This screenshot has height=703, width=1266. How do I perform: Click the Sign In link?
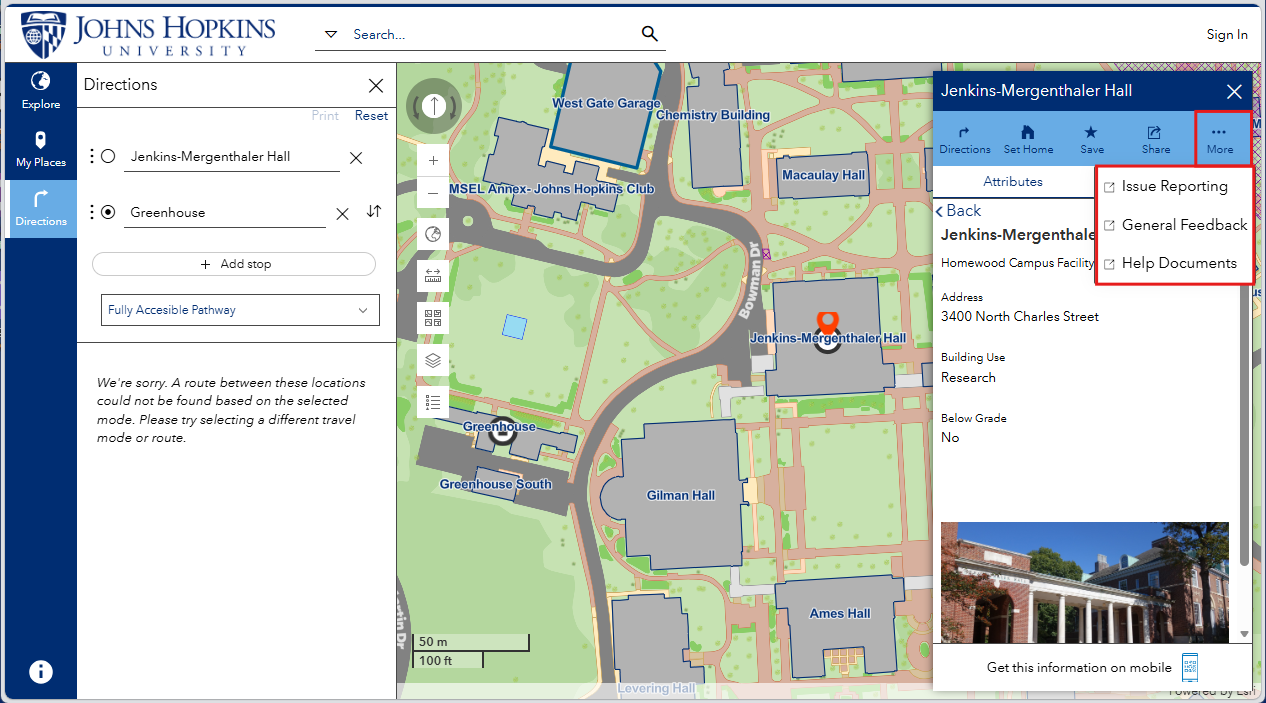[x=1227, y=34]
